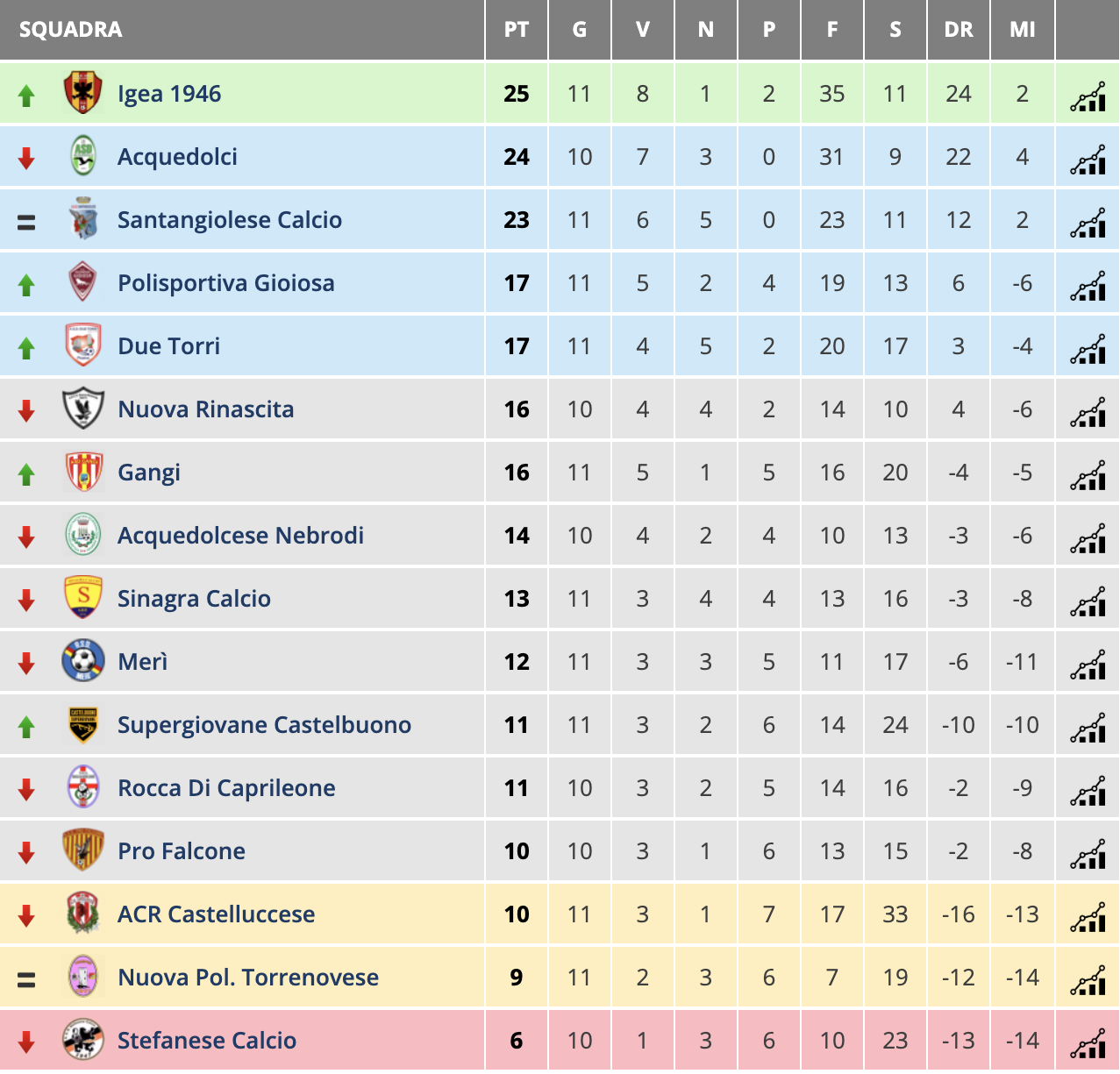The width and height of the screenshot is (1120, 1074).
Task: Open the trend chart icon for Acquedolci
Action: [1088, 159]
